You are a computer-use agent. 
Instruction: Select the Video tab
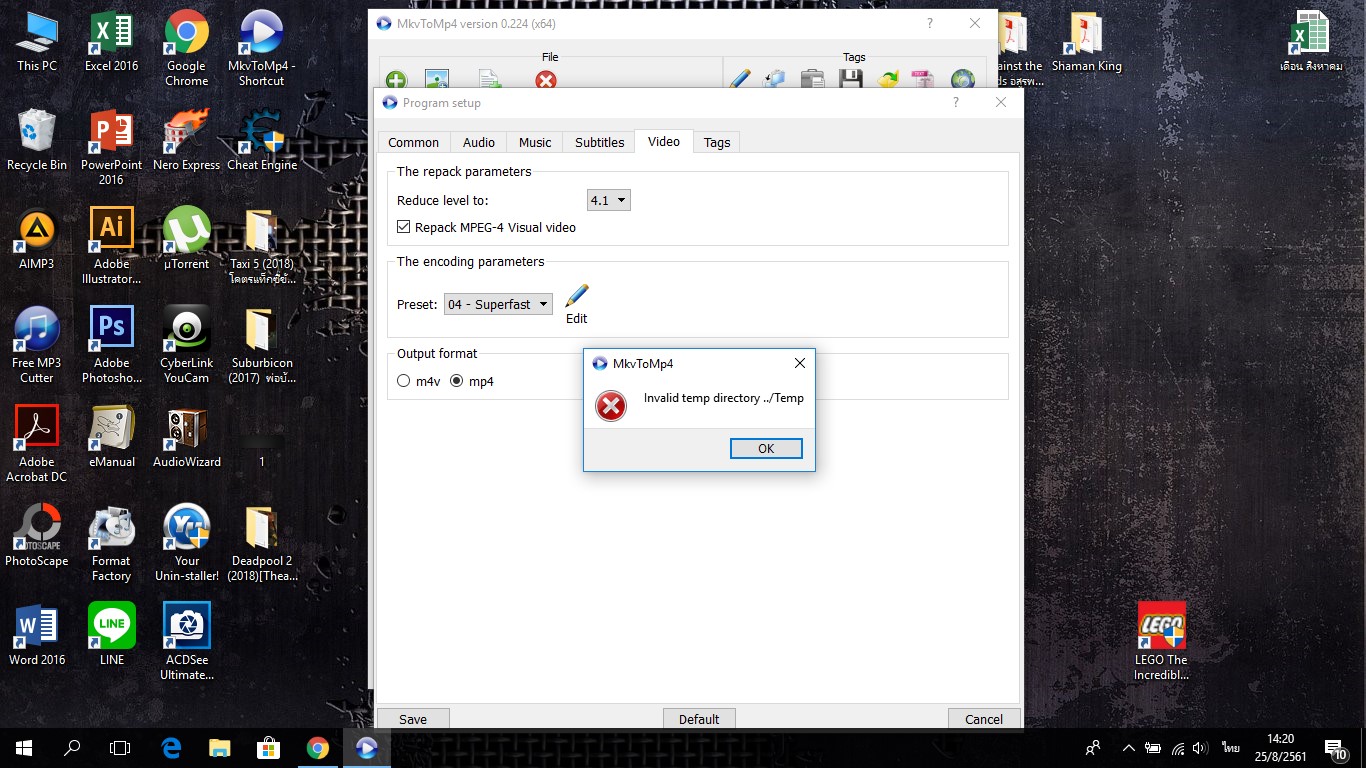coord(664,141)
